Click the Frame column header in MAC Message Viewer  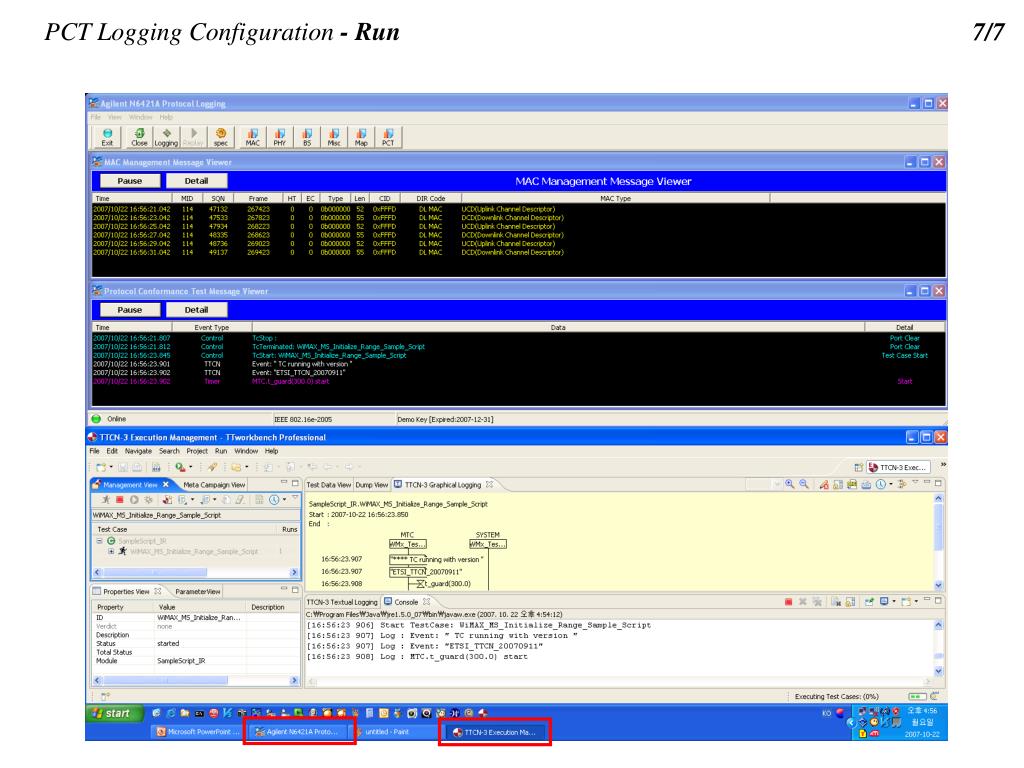tap(258, 198)
